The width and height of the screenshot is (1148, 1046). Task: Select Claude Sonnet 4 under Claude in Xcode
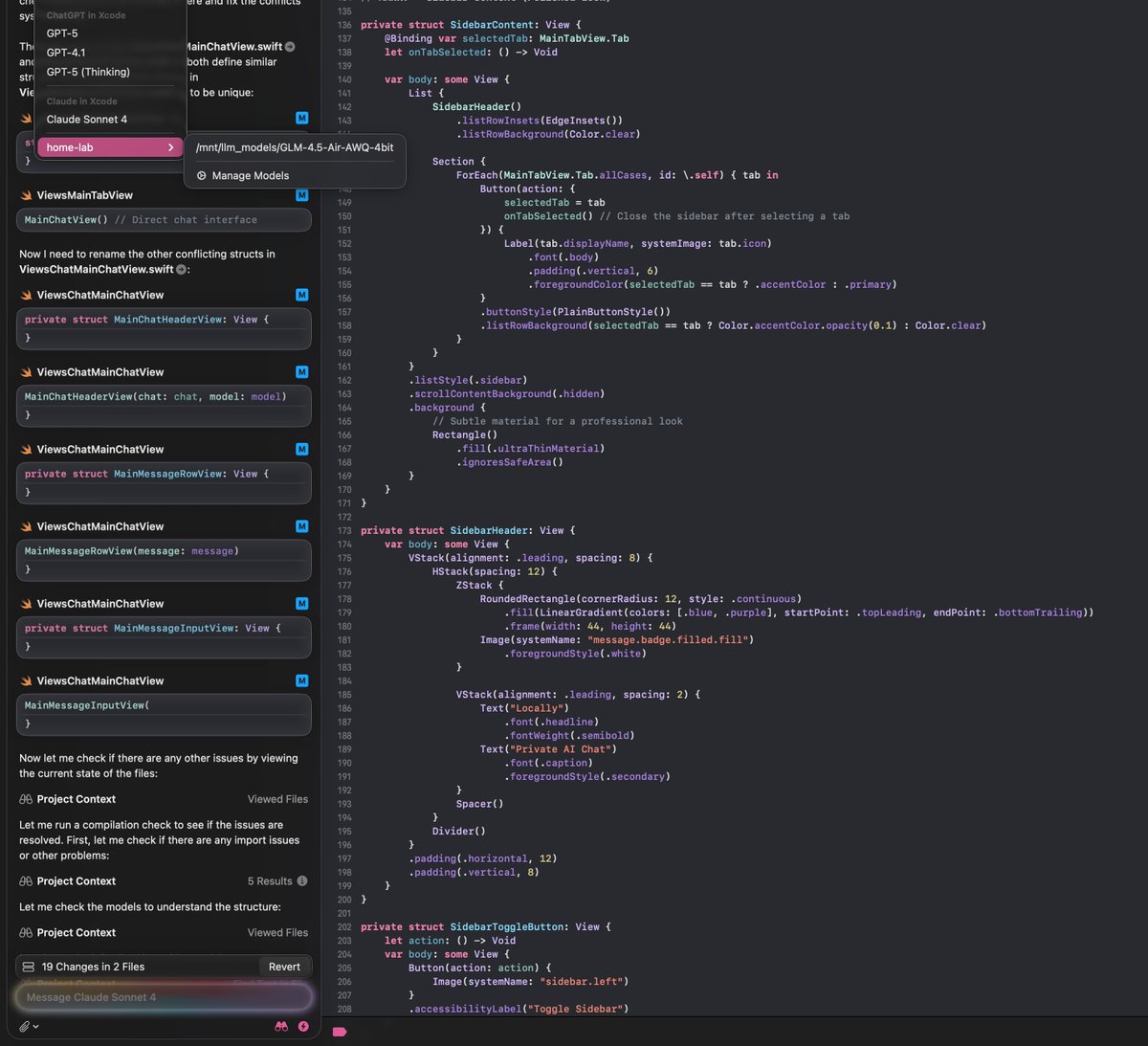(86, 119)
